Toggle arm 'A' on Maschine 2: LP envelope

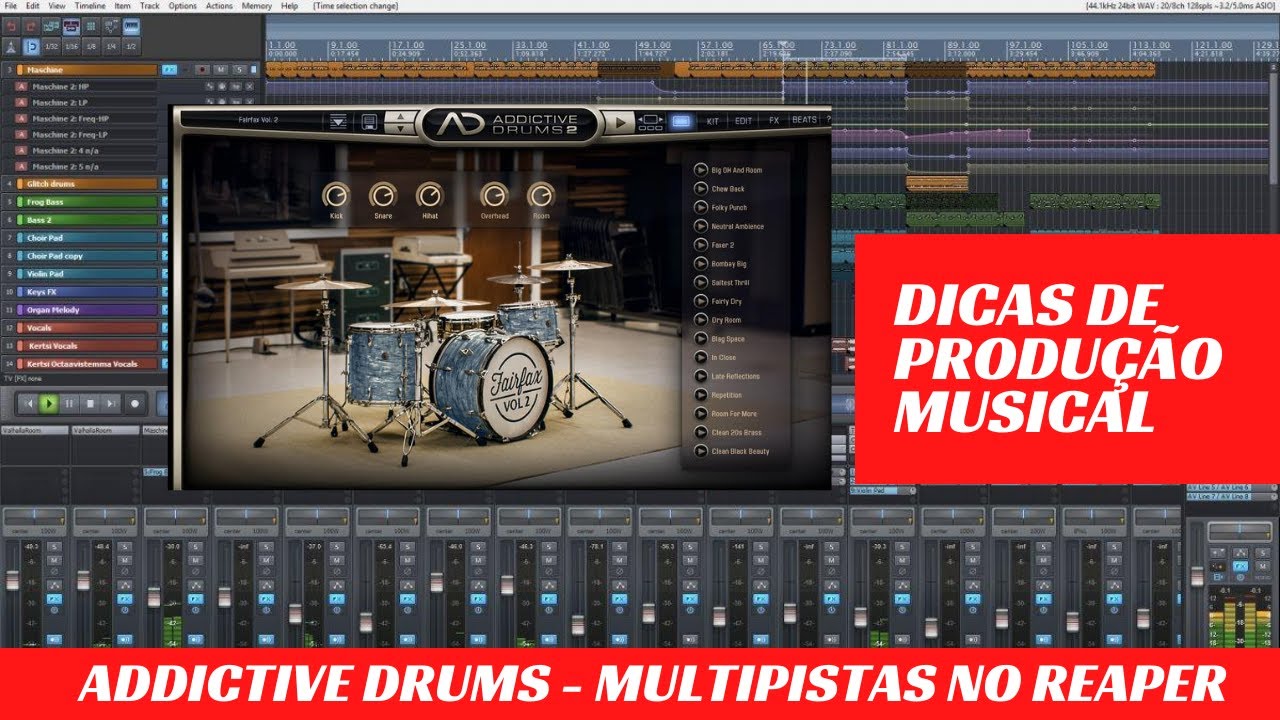pos(21,102)
